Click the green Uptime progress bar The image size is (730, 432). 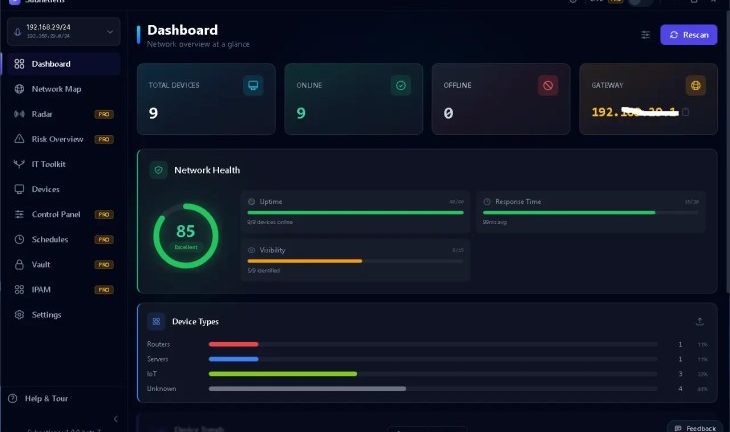click(x=356, y=213)
